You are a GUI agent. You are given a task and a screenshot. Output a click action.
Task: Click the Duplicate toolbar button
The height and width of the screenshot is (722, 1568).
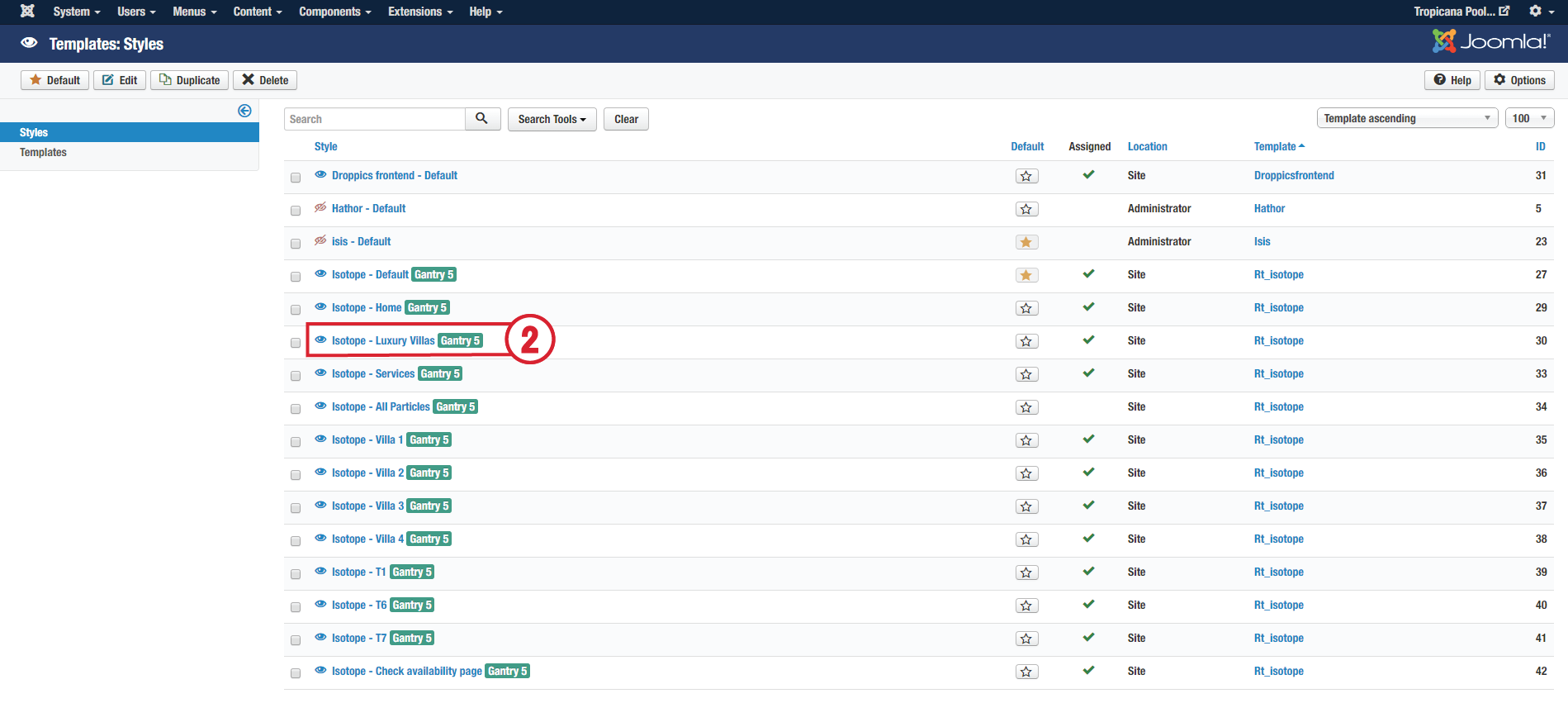click(x=189, y=80)
